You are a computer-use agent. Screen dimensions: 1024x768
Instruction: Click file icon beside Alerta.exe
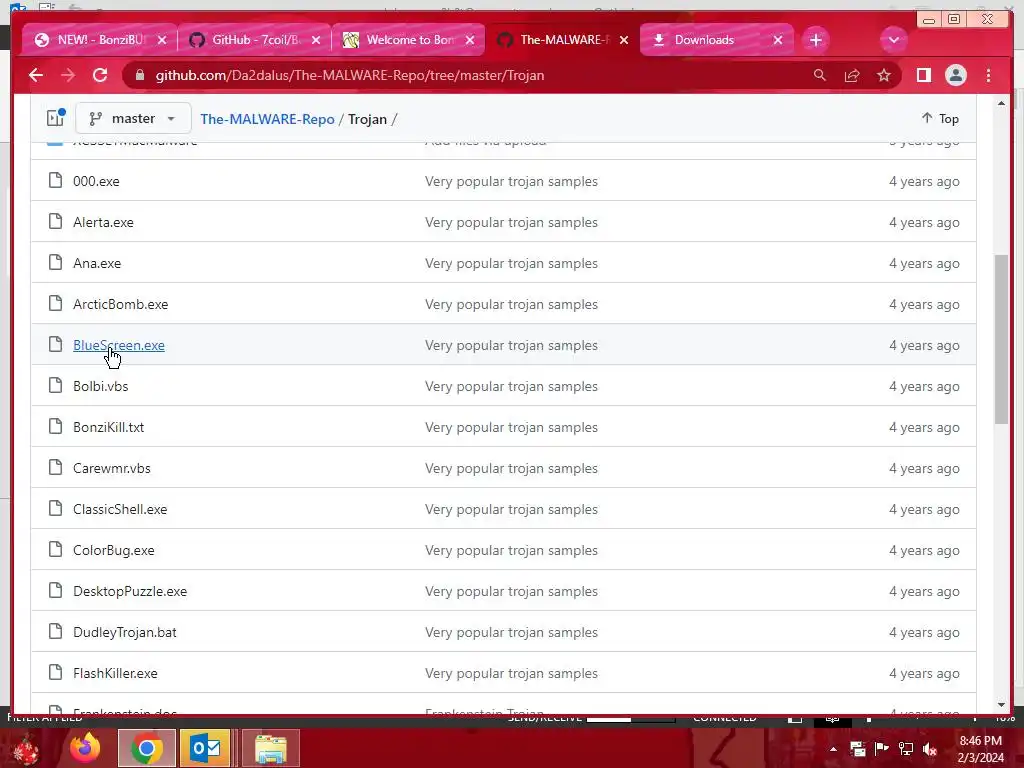tap(56, 221)
